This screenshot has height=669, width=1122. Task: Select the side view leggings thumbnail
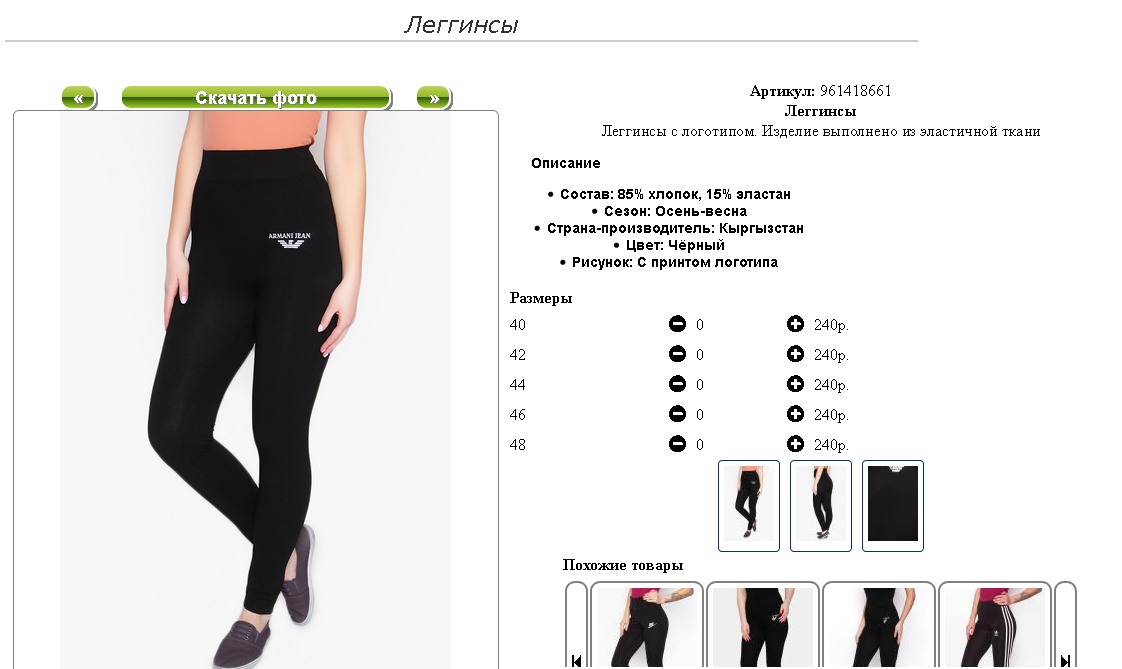[x=821, y=506]
